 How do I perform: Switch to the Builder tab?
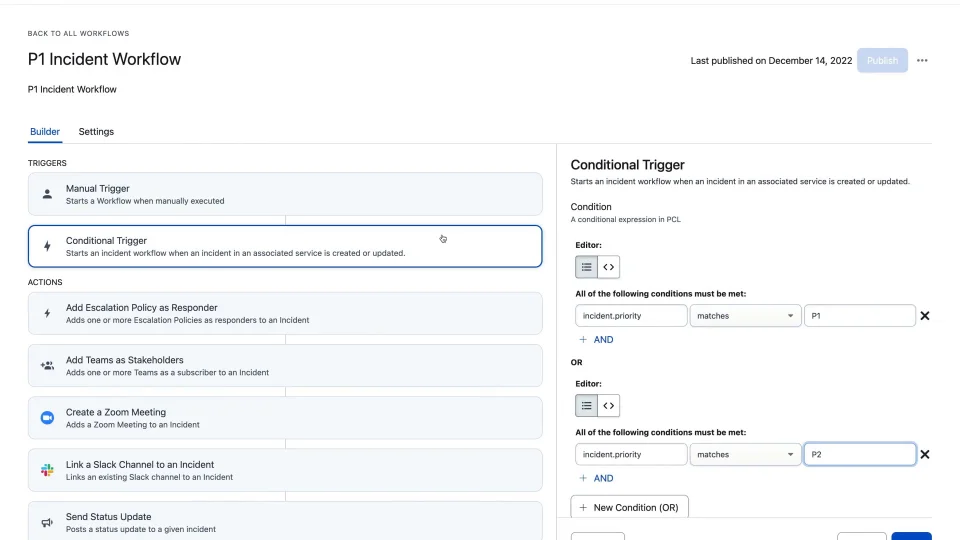tap(45, 132)
